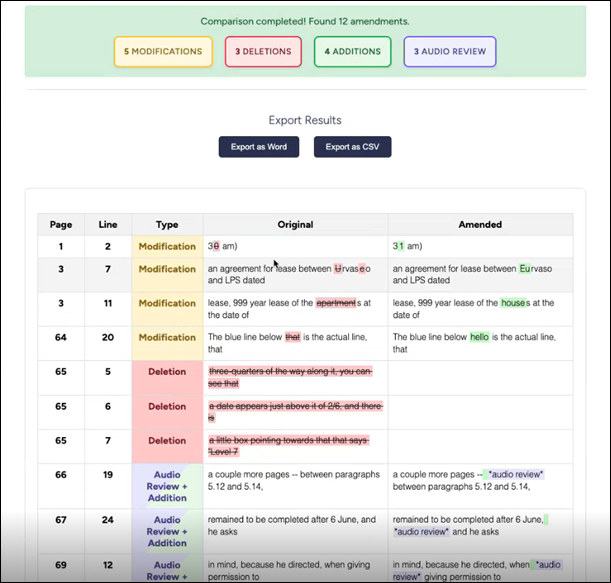Click page number 67 cell
The height and width of the screenshot is (583, 611).
(61, 531)
